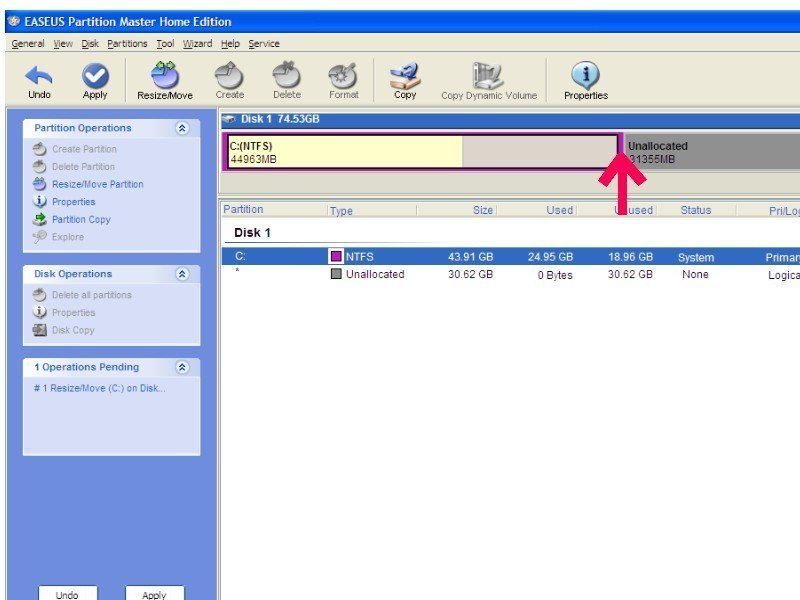
Task: Click the Undo button at sidebar bottom
Action: click(x=67, y=593)
